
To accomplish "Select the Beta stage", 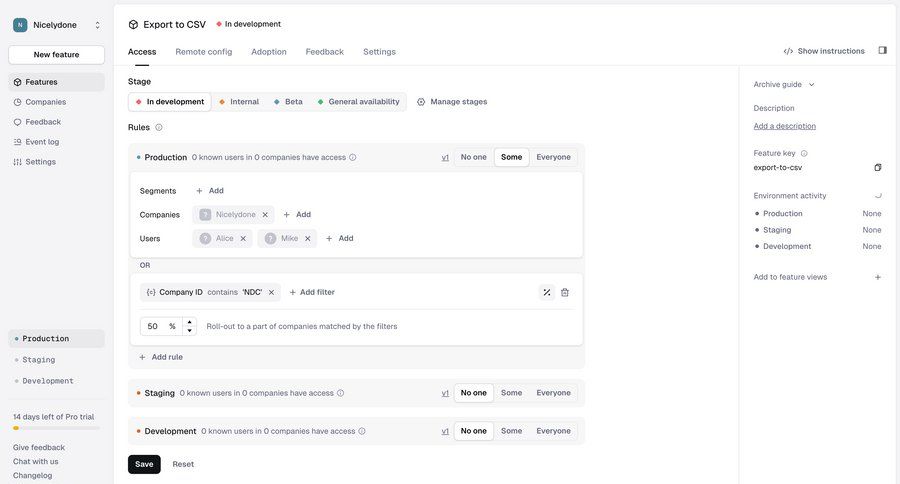I will tap(288, 102).
